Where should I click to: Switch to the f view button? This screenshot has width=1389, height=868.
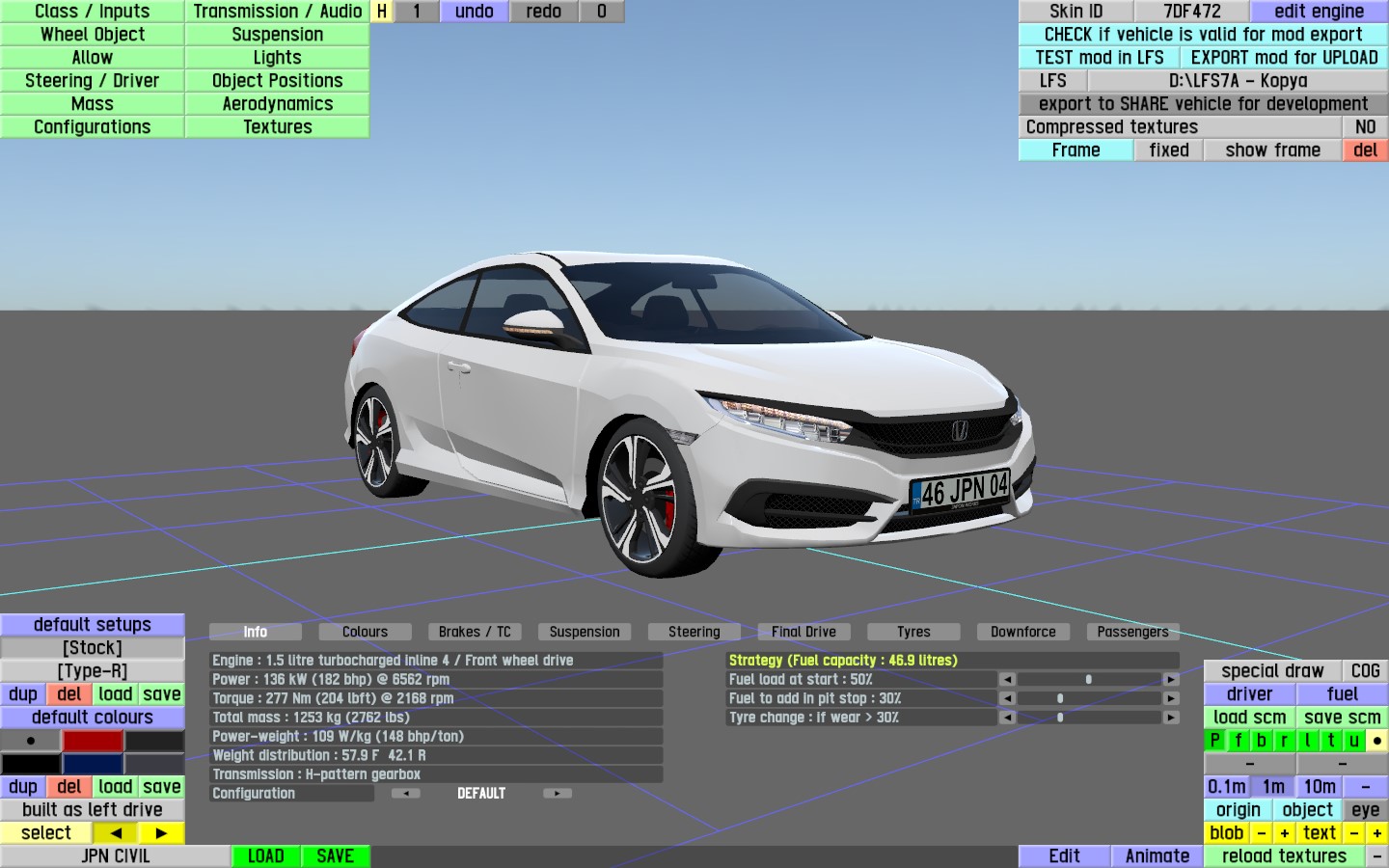1238,741
